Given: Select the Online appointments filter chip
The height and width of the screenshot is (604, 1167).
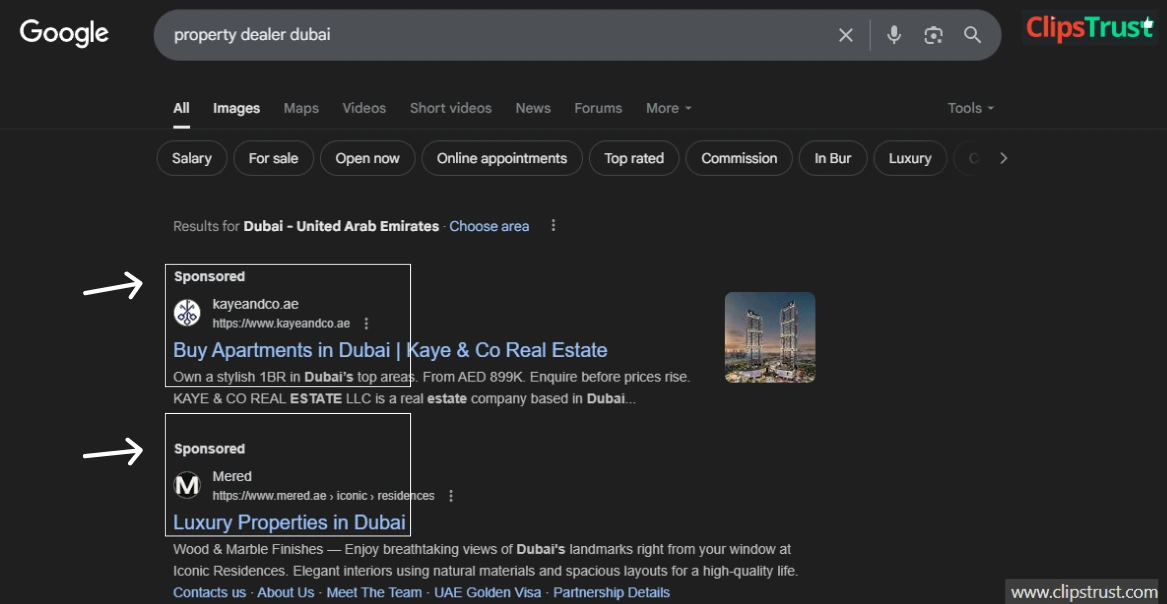Looking at the screenshot, I should (x=502, y=158).
